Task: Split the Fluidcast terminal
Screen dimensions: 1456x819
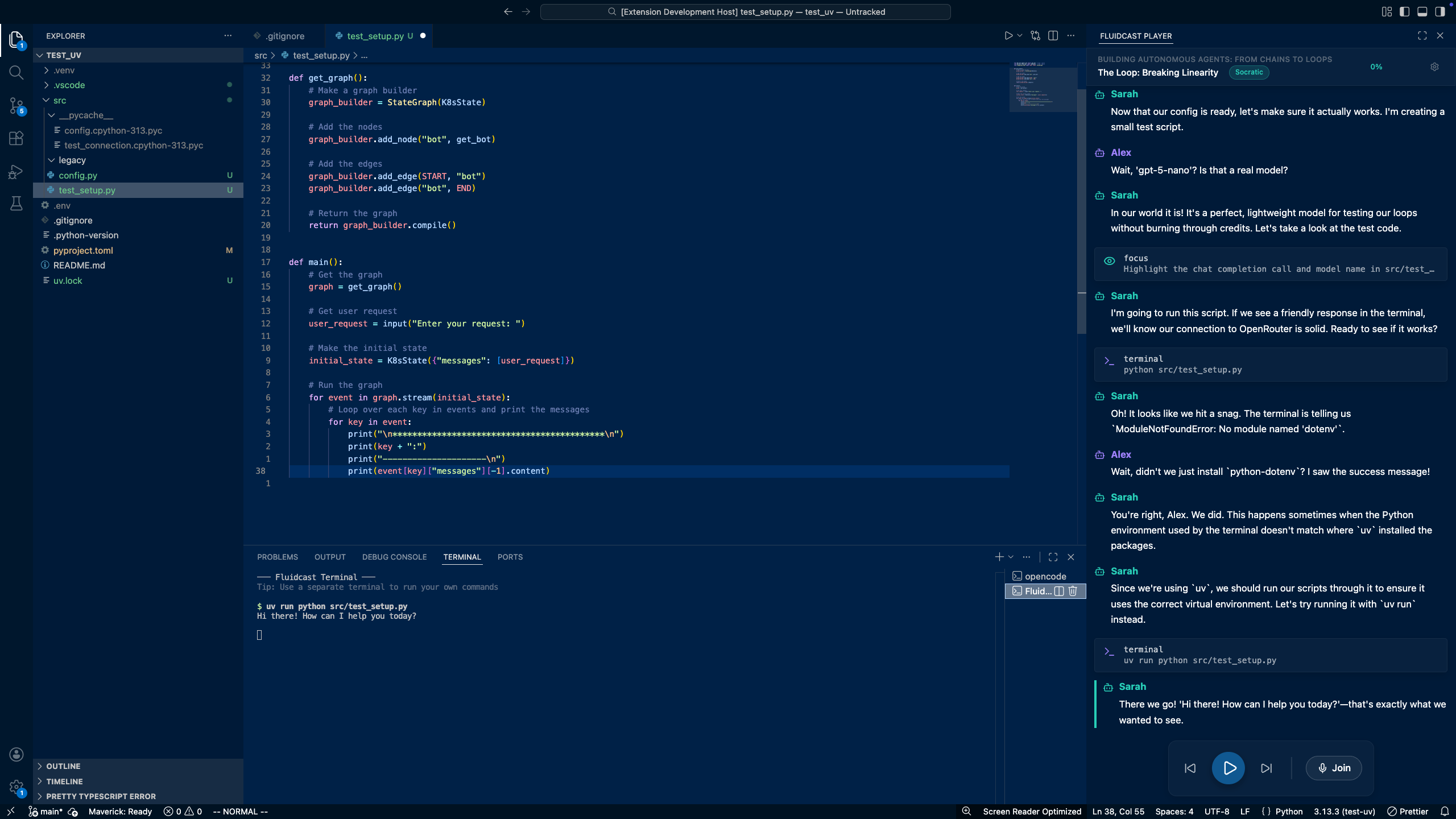Action: click(1058, 591)
